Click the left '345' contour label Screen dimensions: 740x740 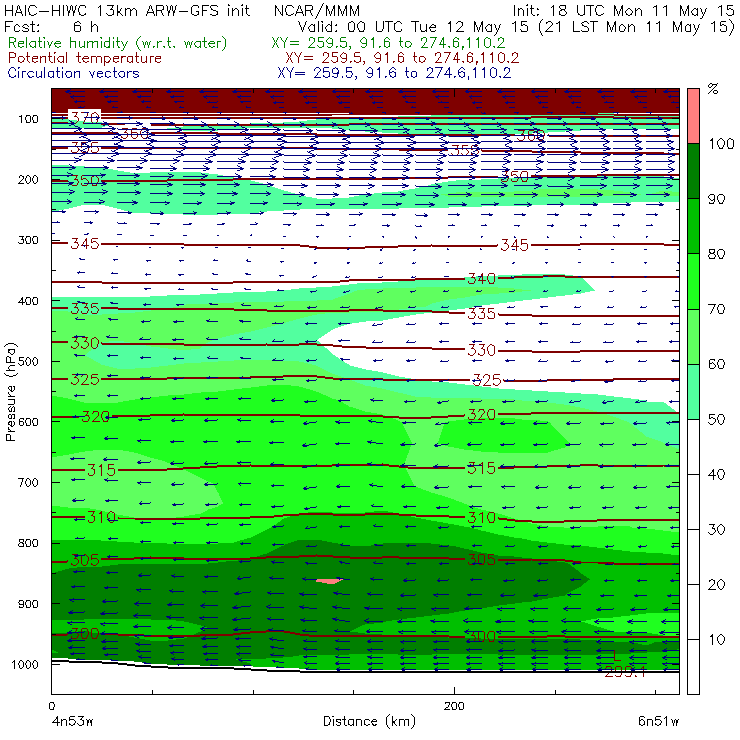coord(85,244)
